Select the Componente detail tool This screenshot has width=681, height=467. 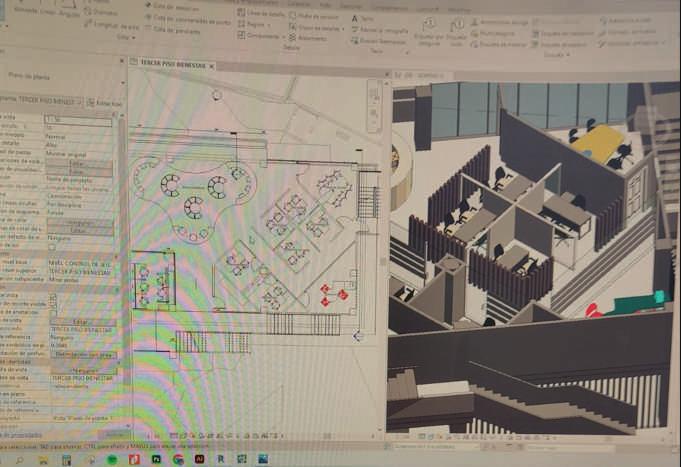tap(259, 36)
